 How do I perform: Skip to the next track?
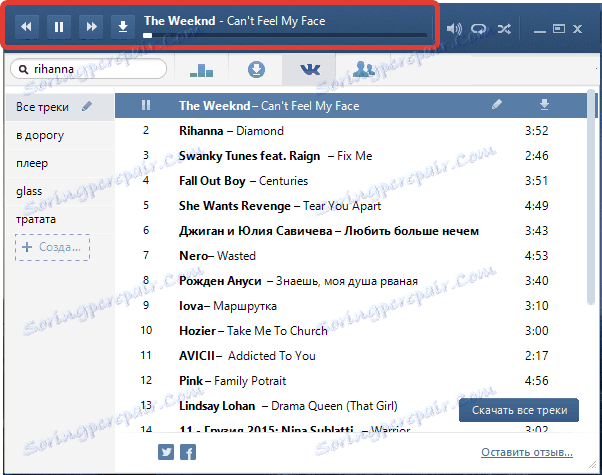coord(91,27)
